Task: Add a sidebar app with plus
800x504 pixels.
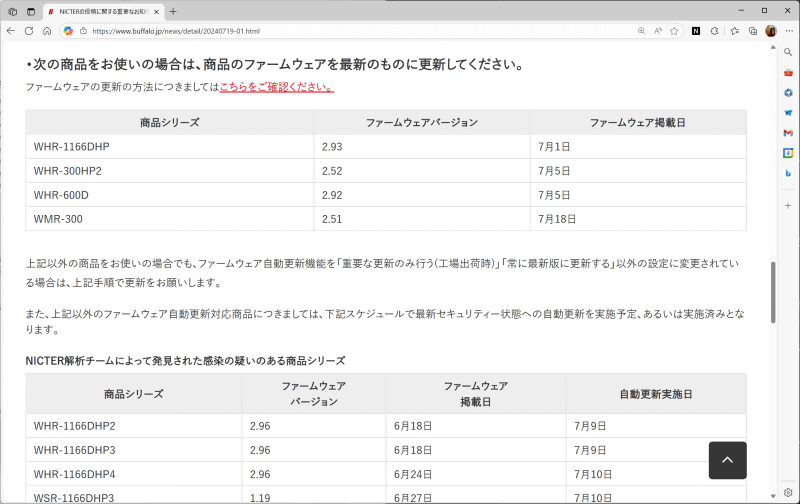Action: coord(788,206)
